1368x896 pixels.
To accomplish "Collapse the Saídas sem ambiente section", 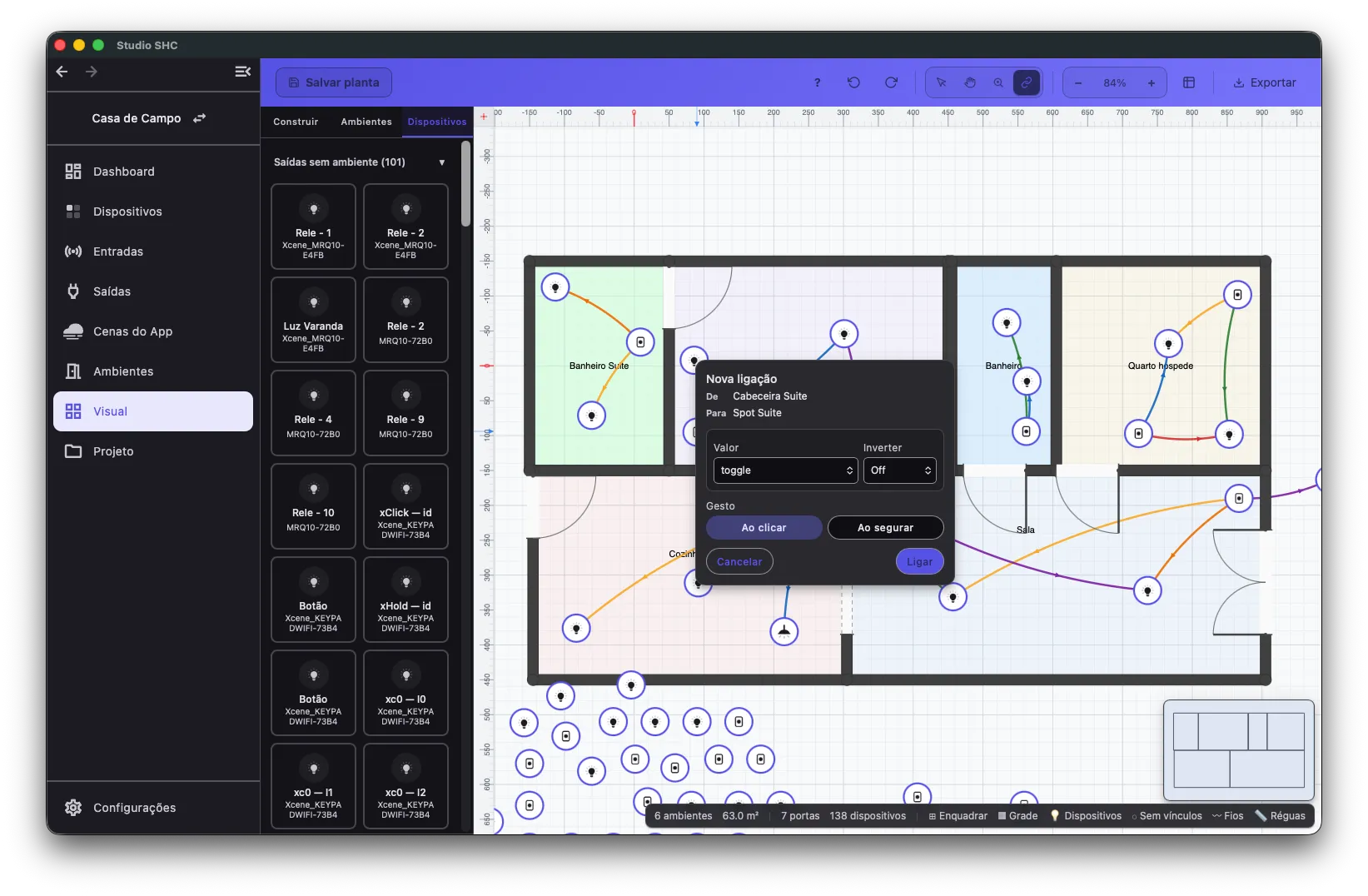I will point(442,162).
